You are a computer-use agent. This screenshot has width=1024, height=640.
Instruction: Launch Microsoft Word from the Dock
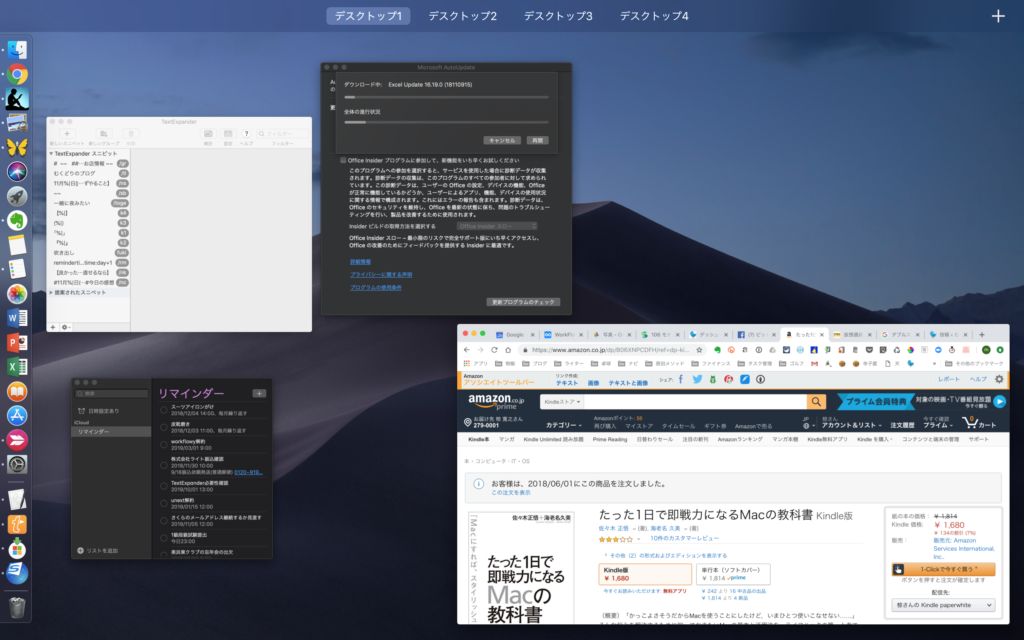pyautogui.click(x=17, y=318)
